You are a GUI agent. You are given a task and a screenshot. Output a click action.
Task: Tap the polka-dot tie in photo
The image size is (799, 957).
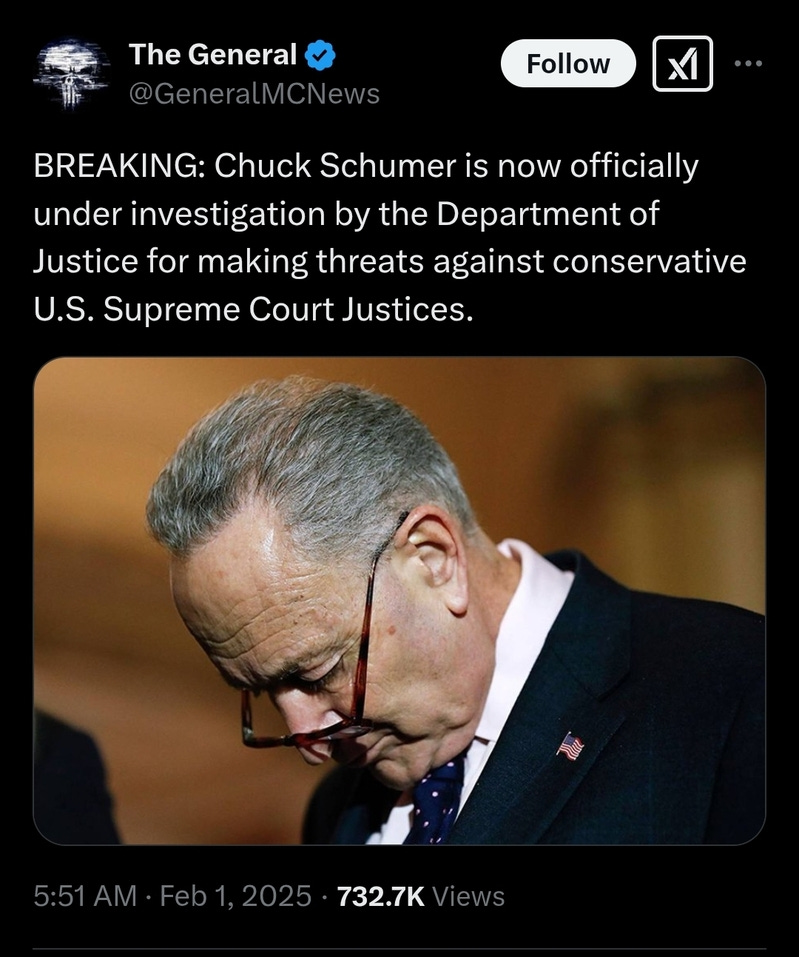pyautogui.click(x=435, y=801)
